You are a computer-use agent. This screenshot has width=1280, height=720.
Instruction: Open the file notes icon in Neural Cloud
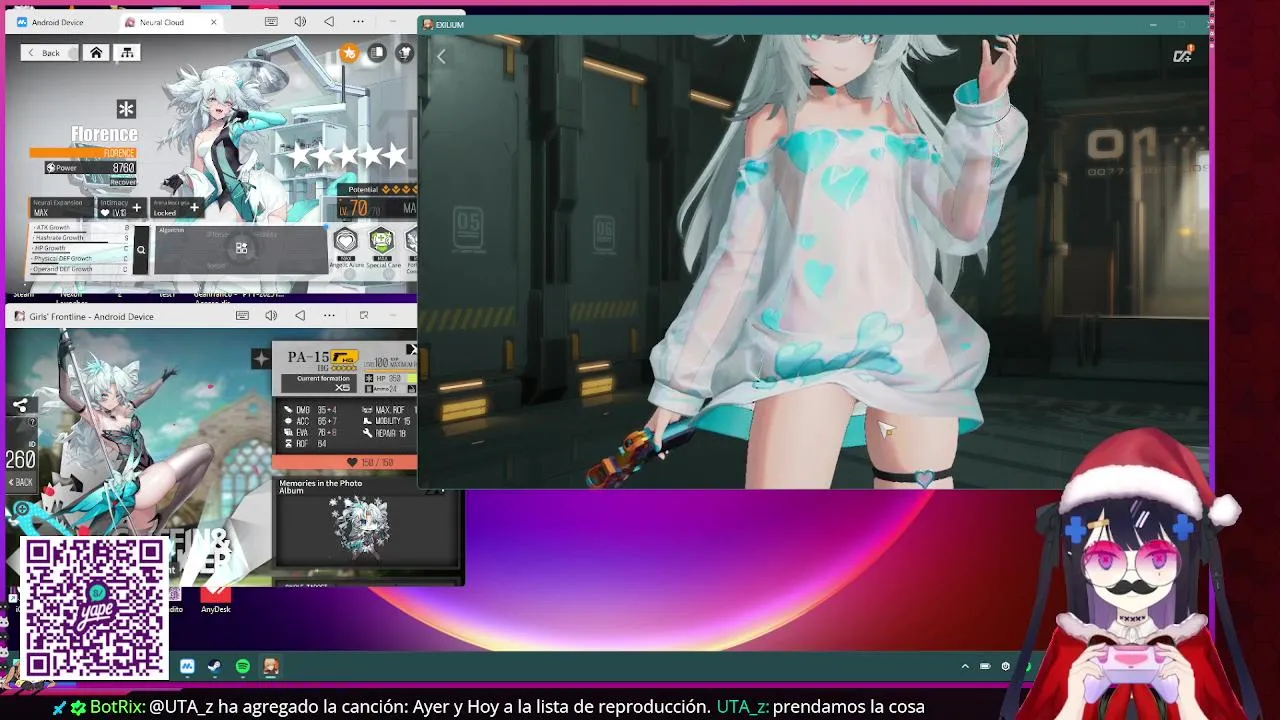click(376, 53)
